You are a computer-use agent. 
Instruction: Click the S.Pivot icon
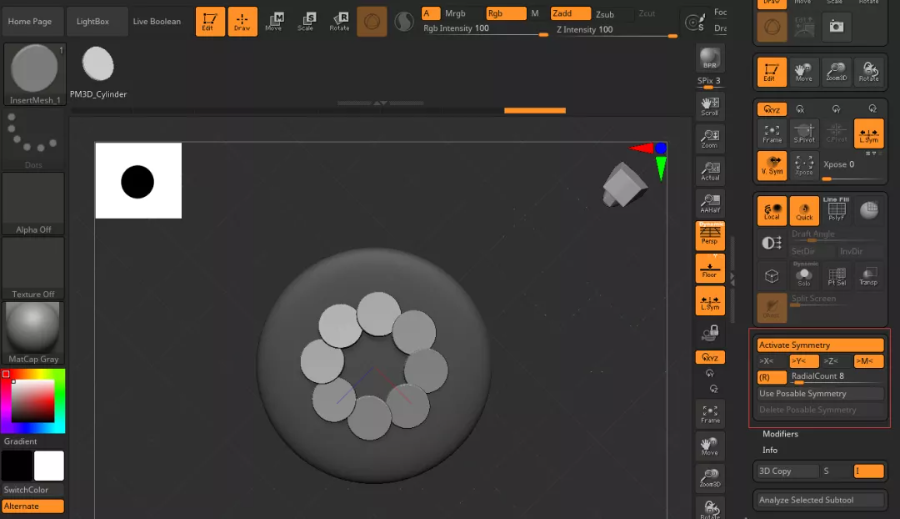pyautogui.click(x=804, y=133)
